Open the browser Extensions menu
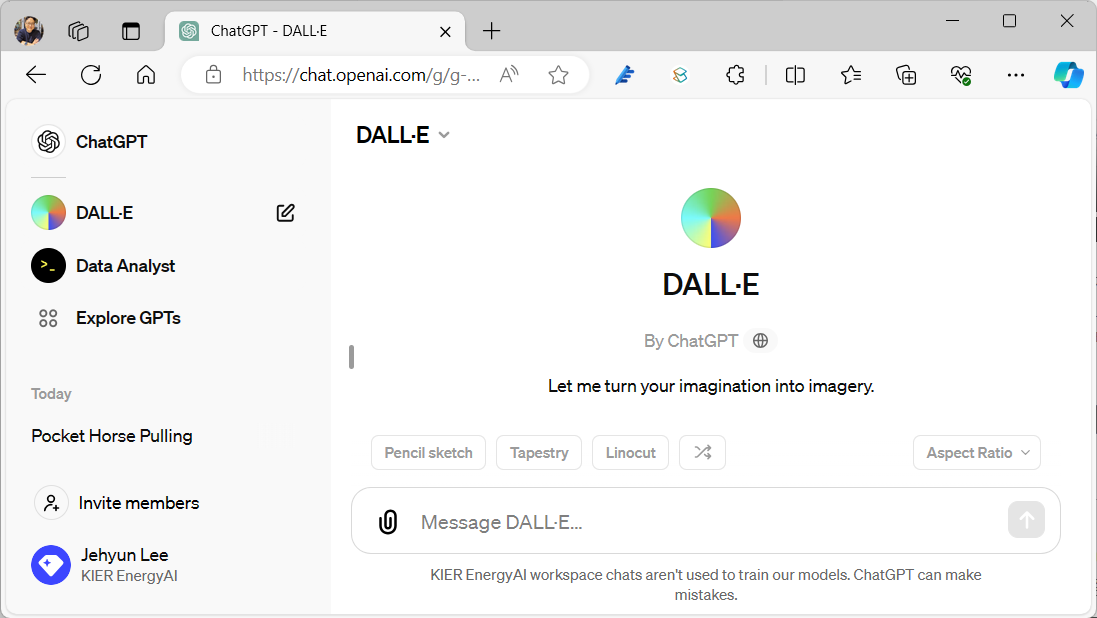Viewport: 1097px width, 618px height. click(x=735, y=75)
